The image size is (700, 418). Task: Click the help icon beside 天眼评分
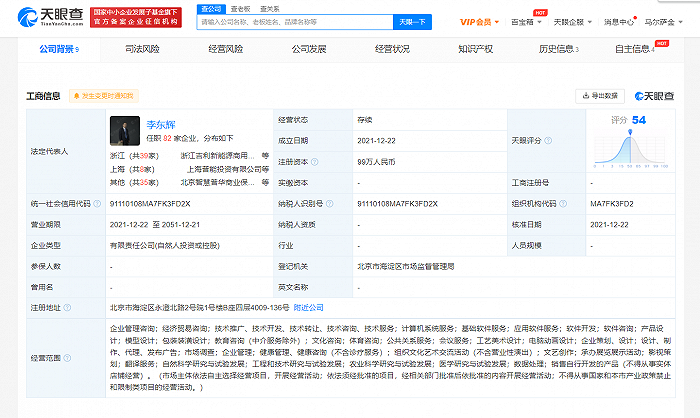tap(548, 141)
